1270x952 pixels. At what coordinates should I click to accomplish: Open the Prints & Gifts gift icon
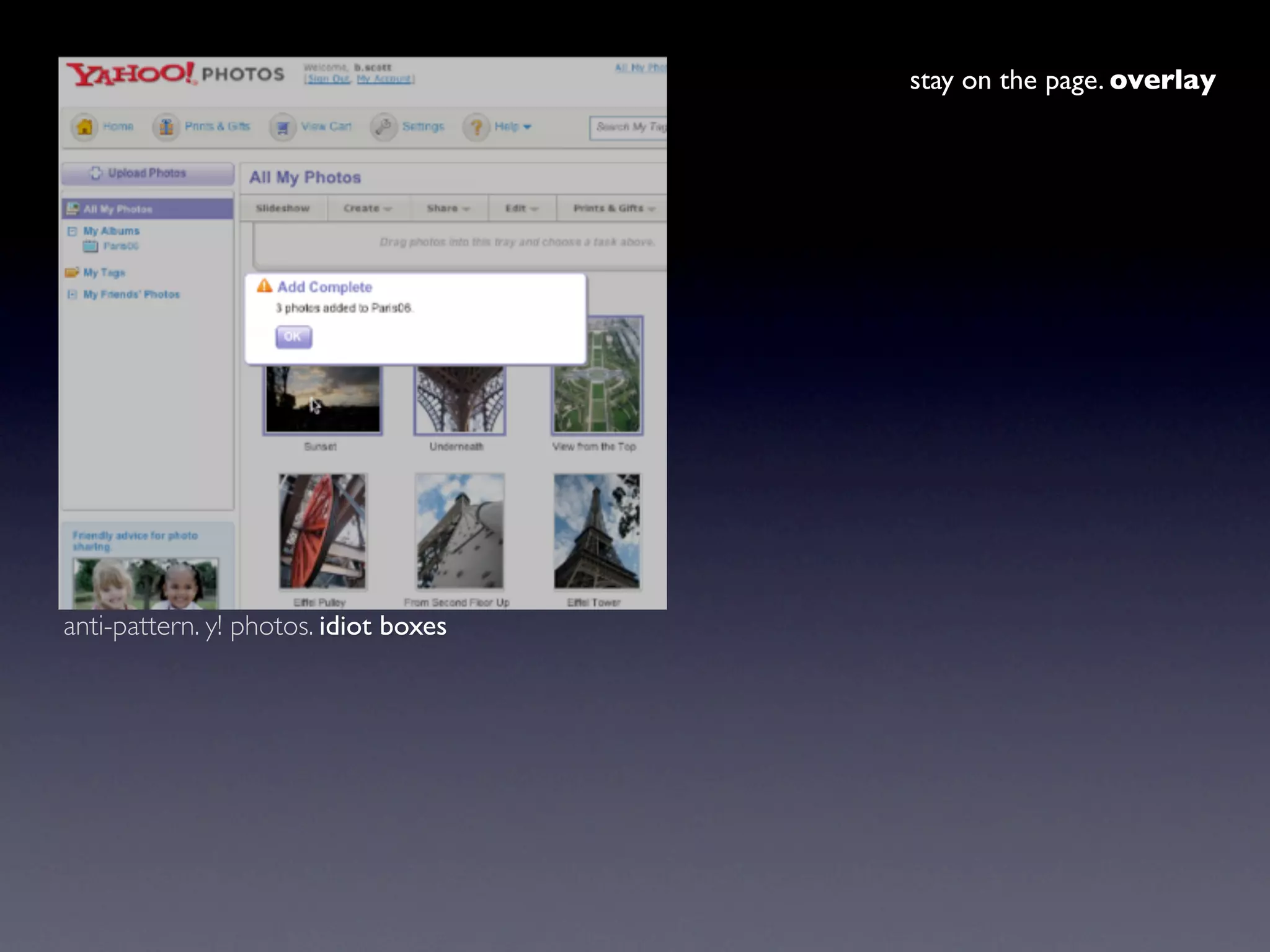pyautogui.click(x=166, y=127)
